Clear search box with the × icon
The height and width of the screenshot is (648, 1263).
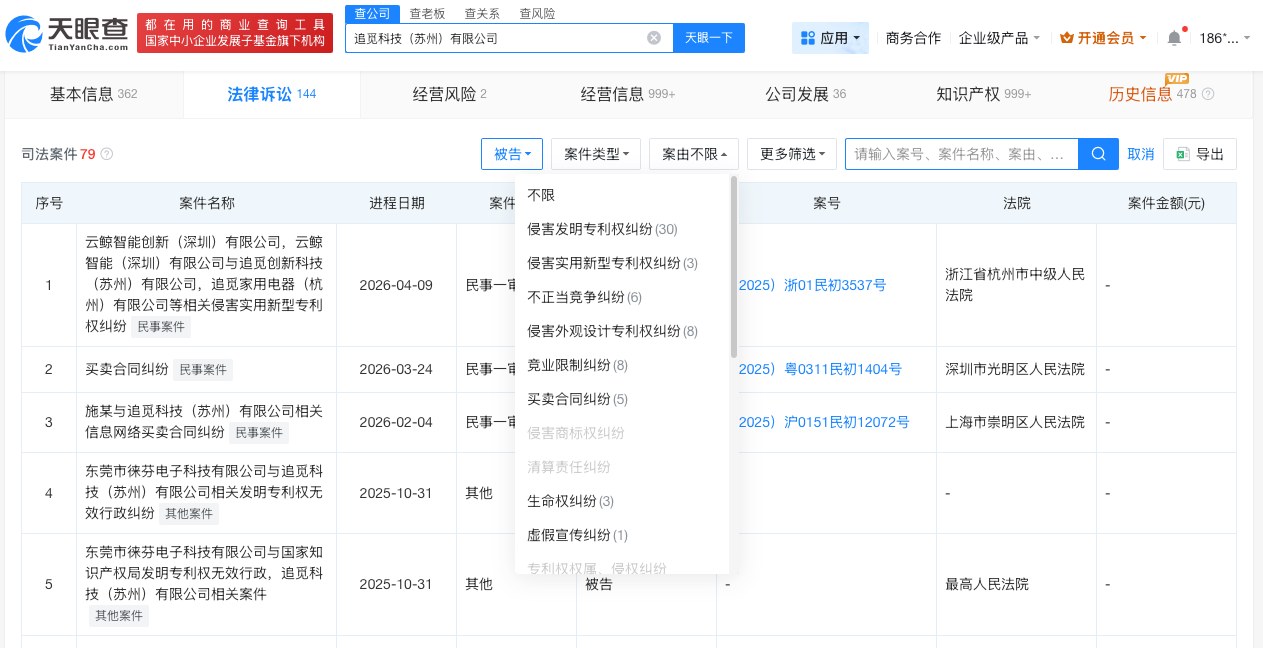click(654, 38)
